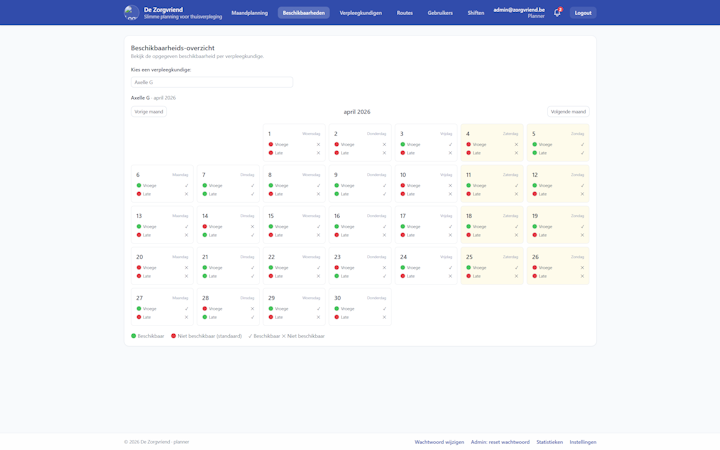Select the day 24 Vrijdag card

pos(426,266)
